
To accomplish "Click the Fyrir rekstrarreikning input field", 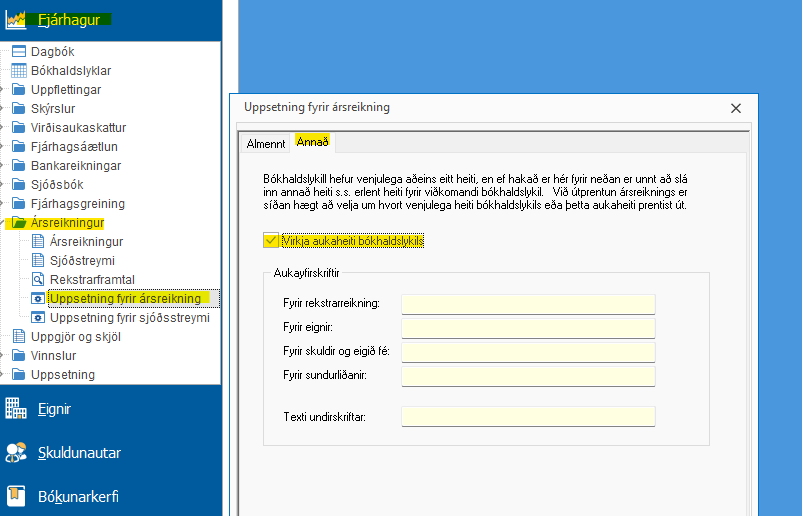I will click(x=528, y=304).
